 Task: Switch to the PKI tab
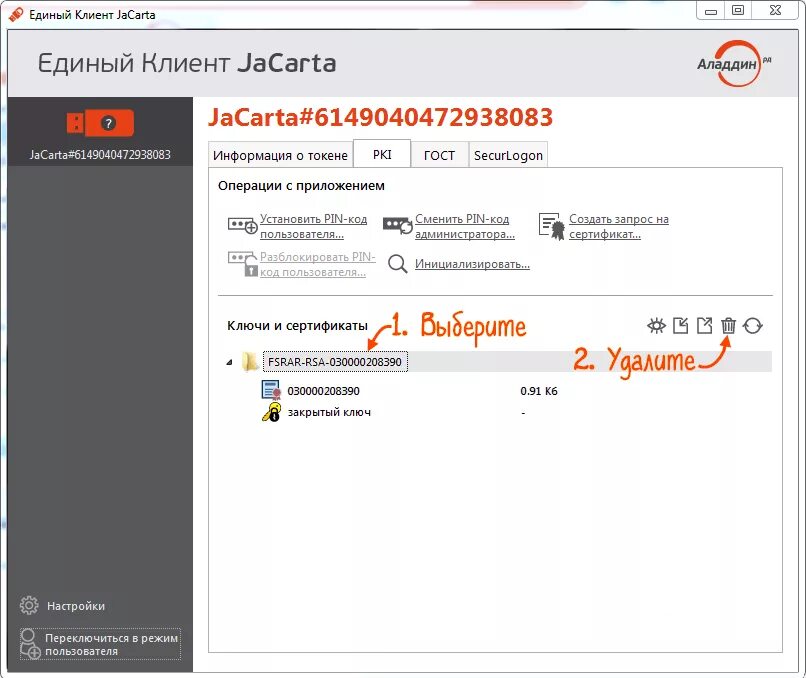[382, 154]
